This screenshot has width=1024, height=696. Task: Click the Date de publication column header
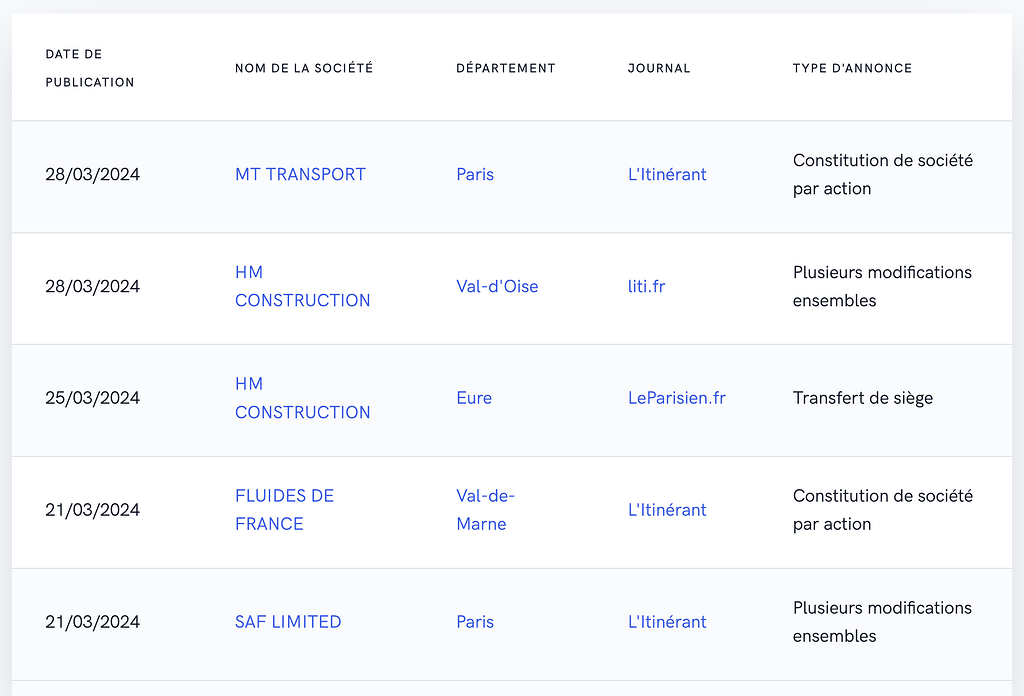[x=89, y=68]
